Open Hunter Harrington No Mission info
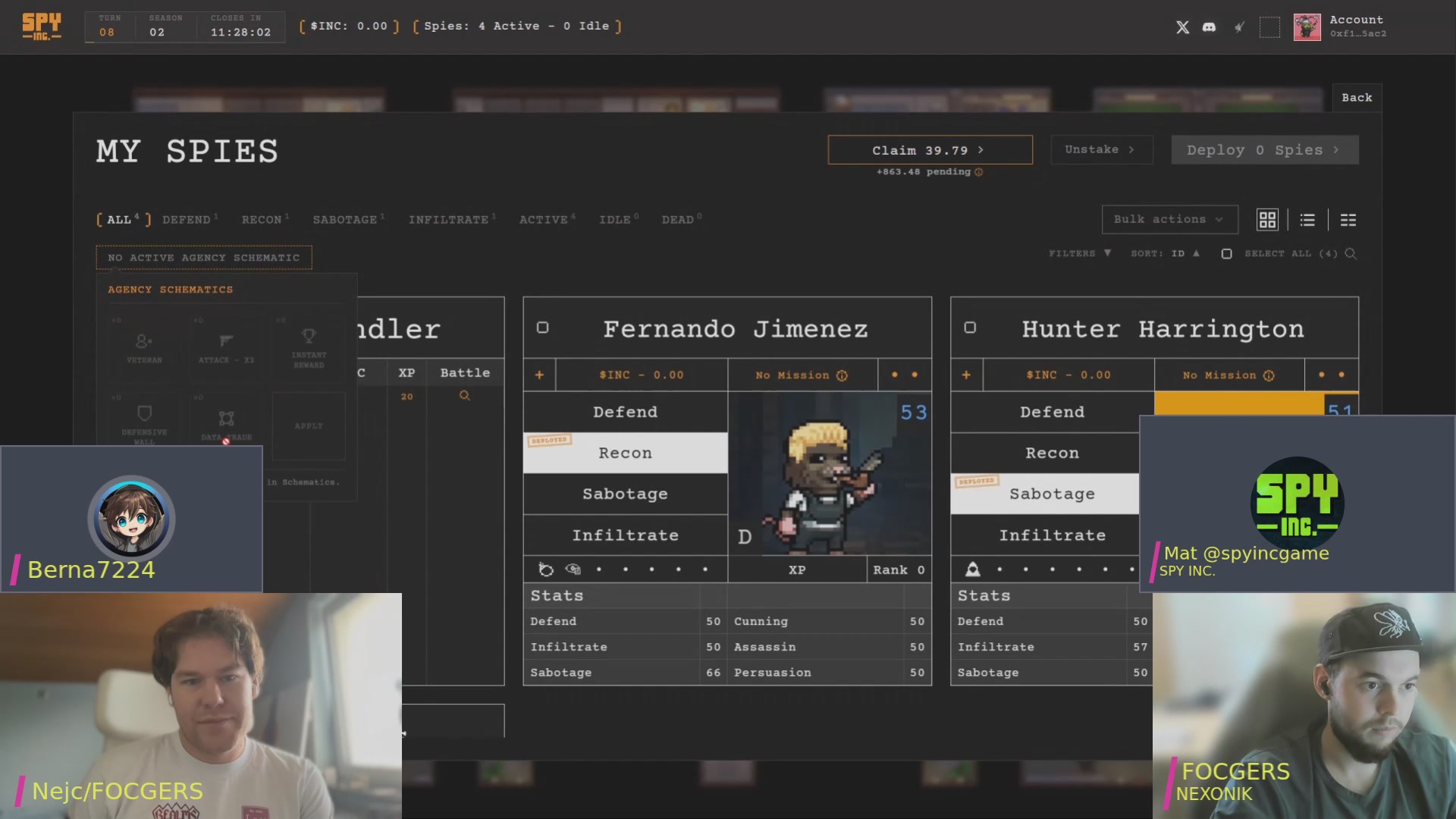Screen dimensions: 1456x819 point(1269,376)
